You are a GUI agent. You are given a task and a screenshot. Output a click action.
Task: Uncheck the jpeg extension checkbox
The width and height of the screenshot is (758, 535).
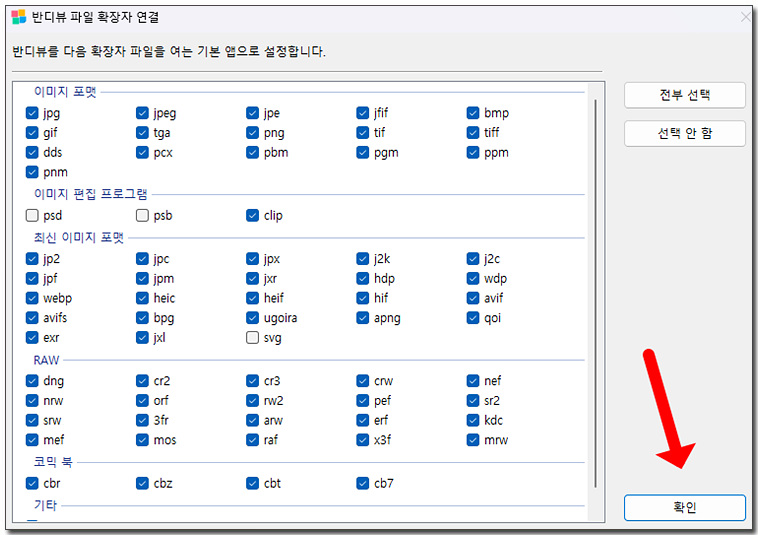tap(142, 113)
